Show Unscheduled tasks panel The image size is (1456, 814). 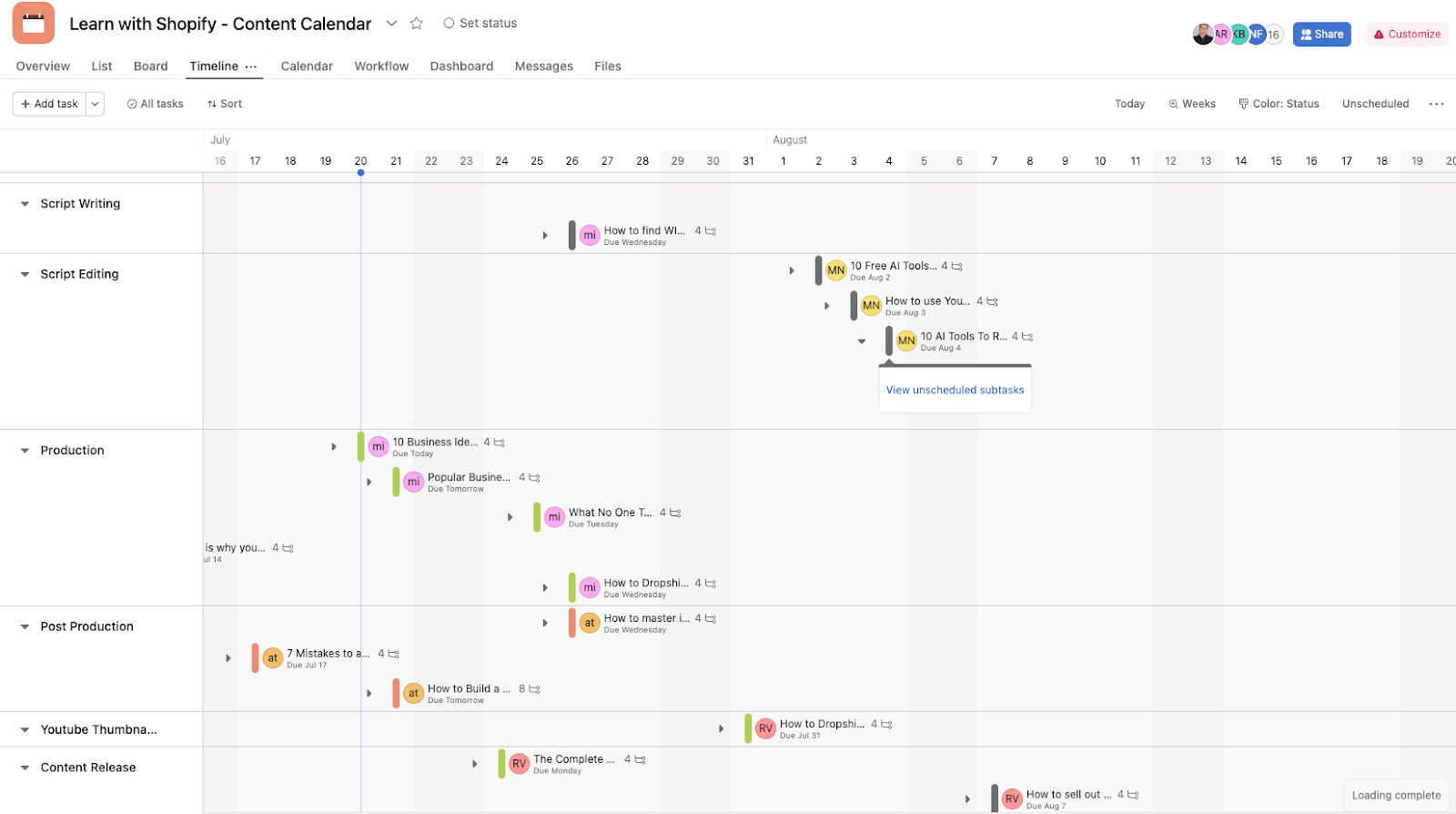pyautogui.click(x=1375, y=104)
